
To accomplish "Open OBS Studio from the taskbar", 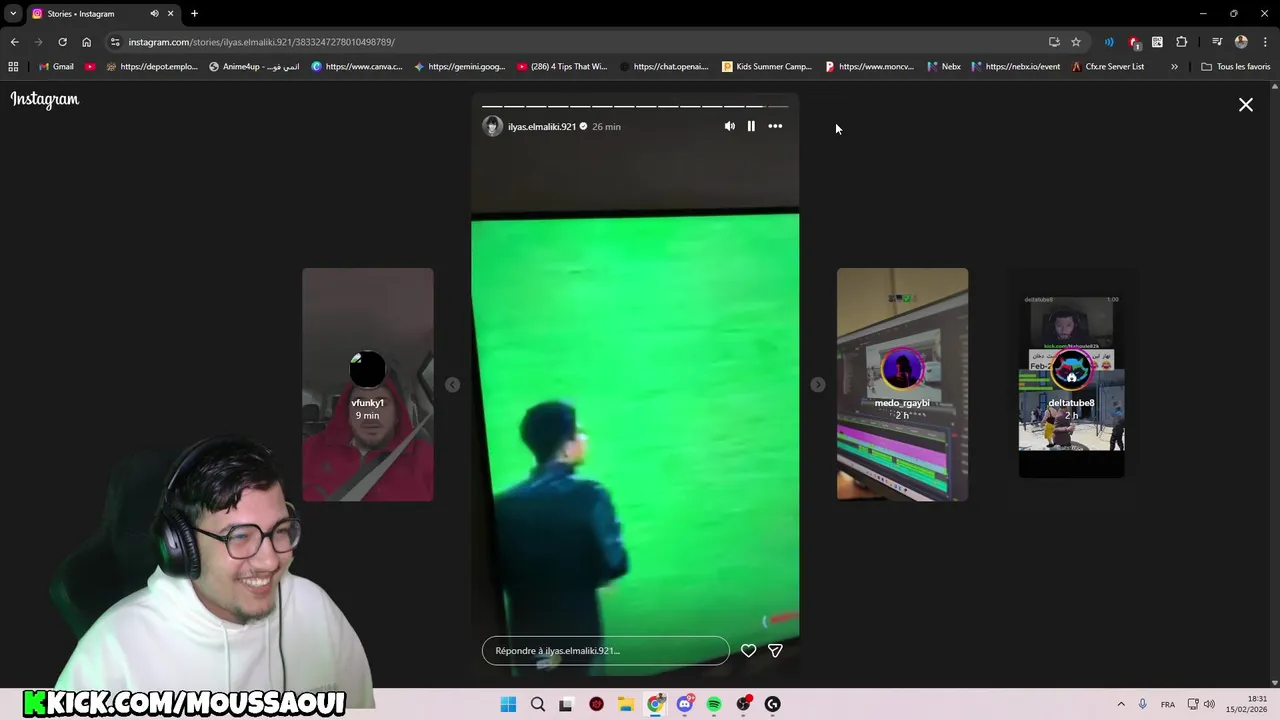I will pyautogui.click(x=743, y=704).
